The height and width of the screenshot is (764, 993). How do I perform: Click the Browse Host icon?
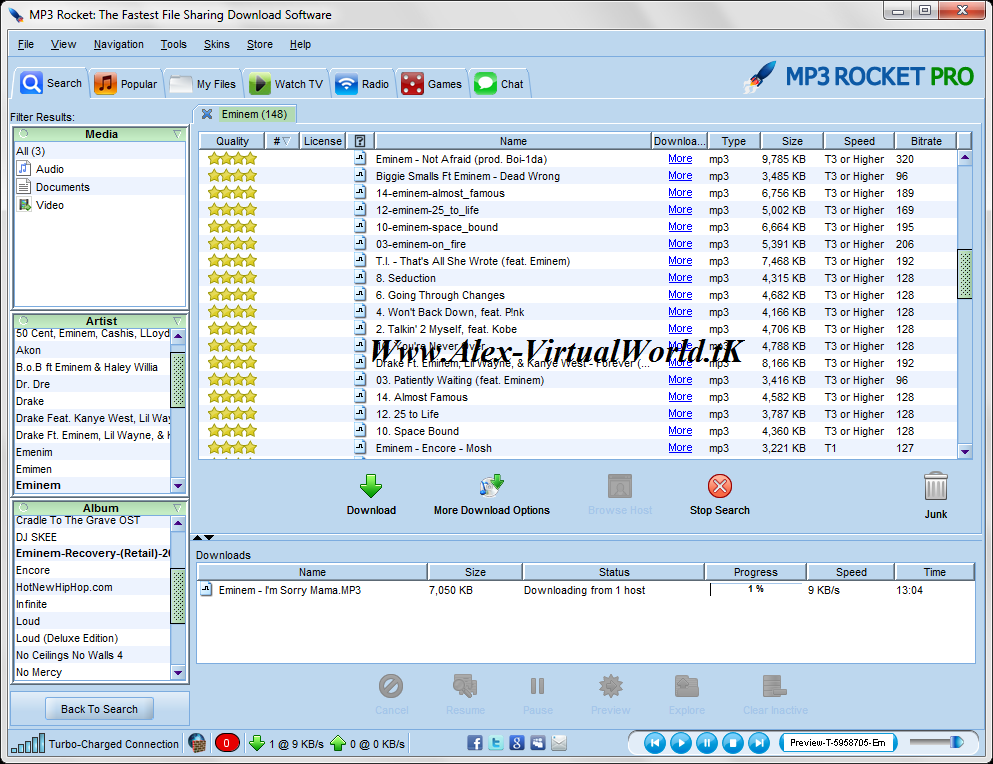pos(620,486)
